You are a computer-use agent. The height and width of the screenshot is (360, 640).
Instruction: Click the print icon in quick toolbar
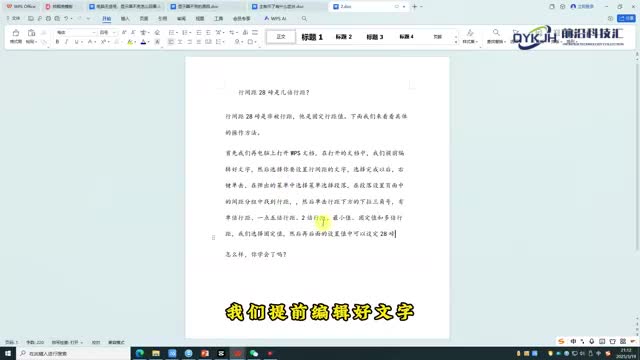point(48,18)
